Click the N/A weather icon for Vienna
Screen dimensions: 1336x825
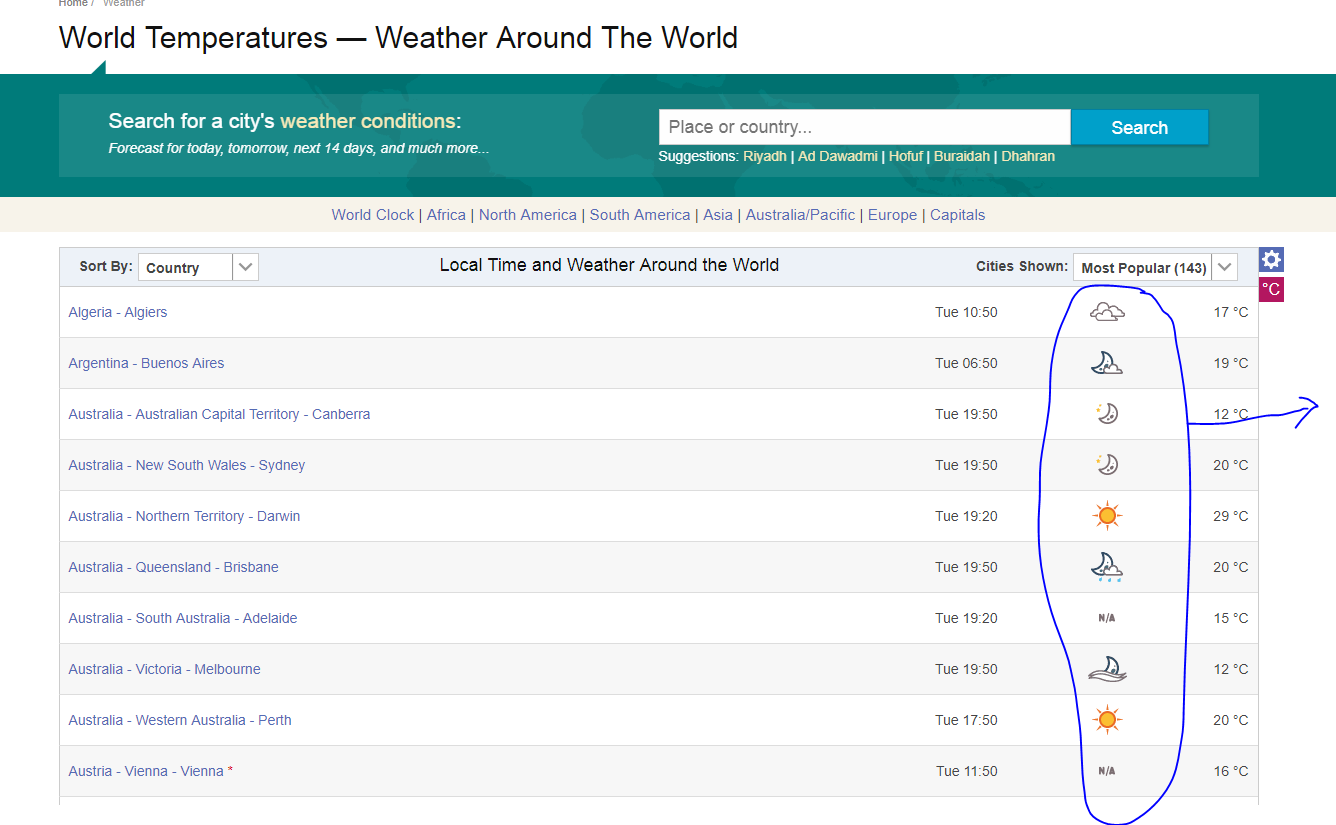(x=1106, y=771)
